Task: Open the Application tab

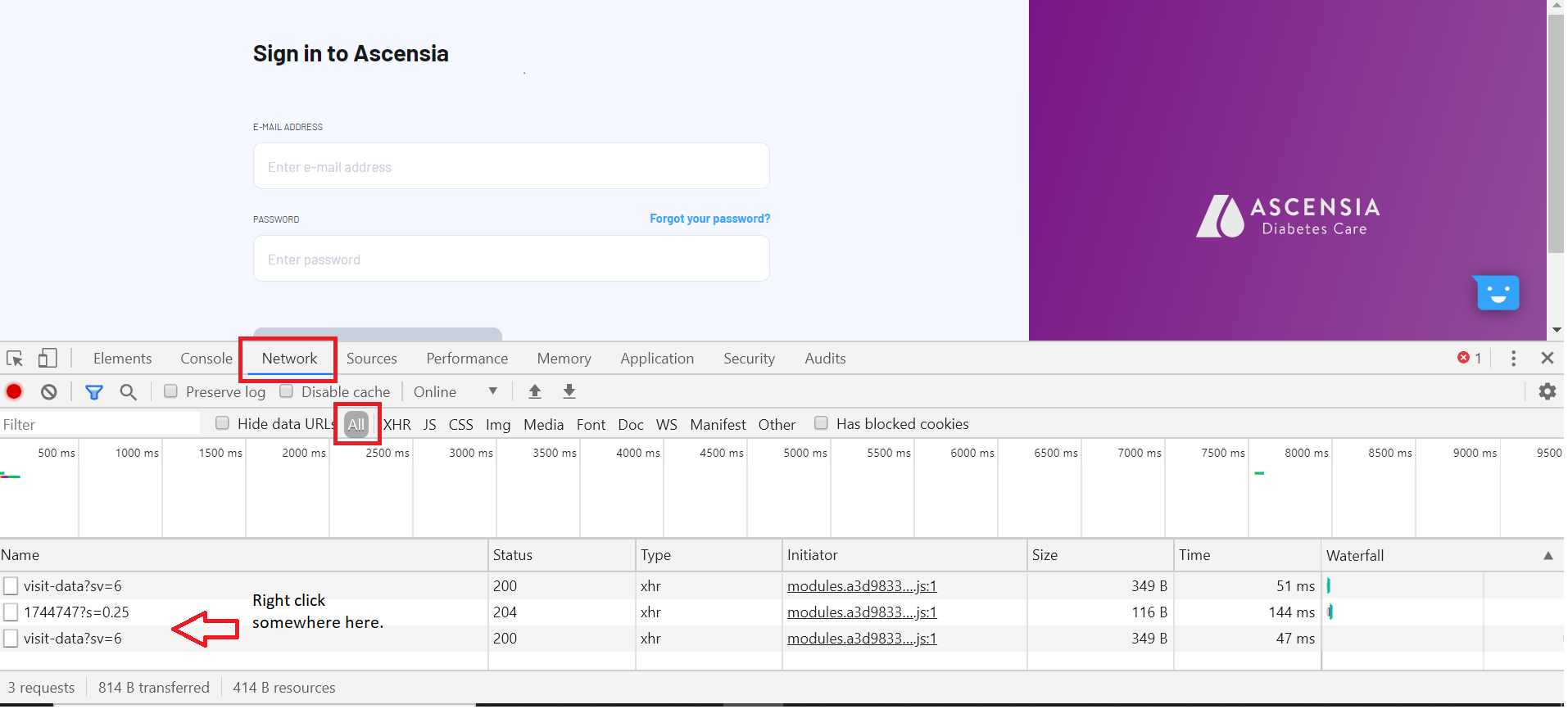Action: [657, 359]
